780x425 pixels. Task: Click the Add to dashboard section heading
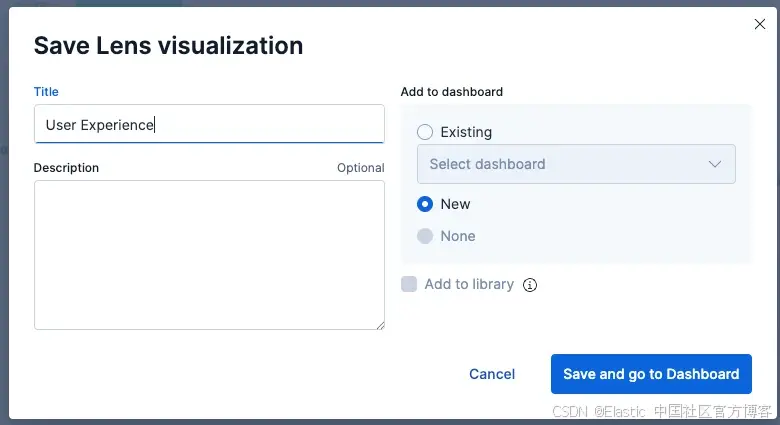pos(452,92)
